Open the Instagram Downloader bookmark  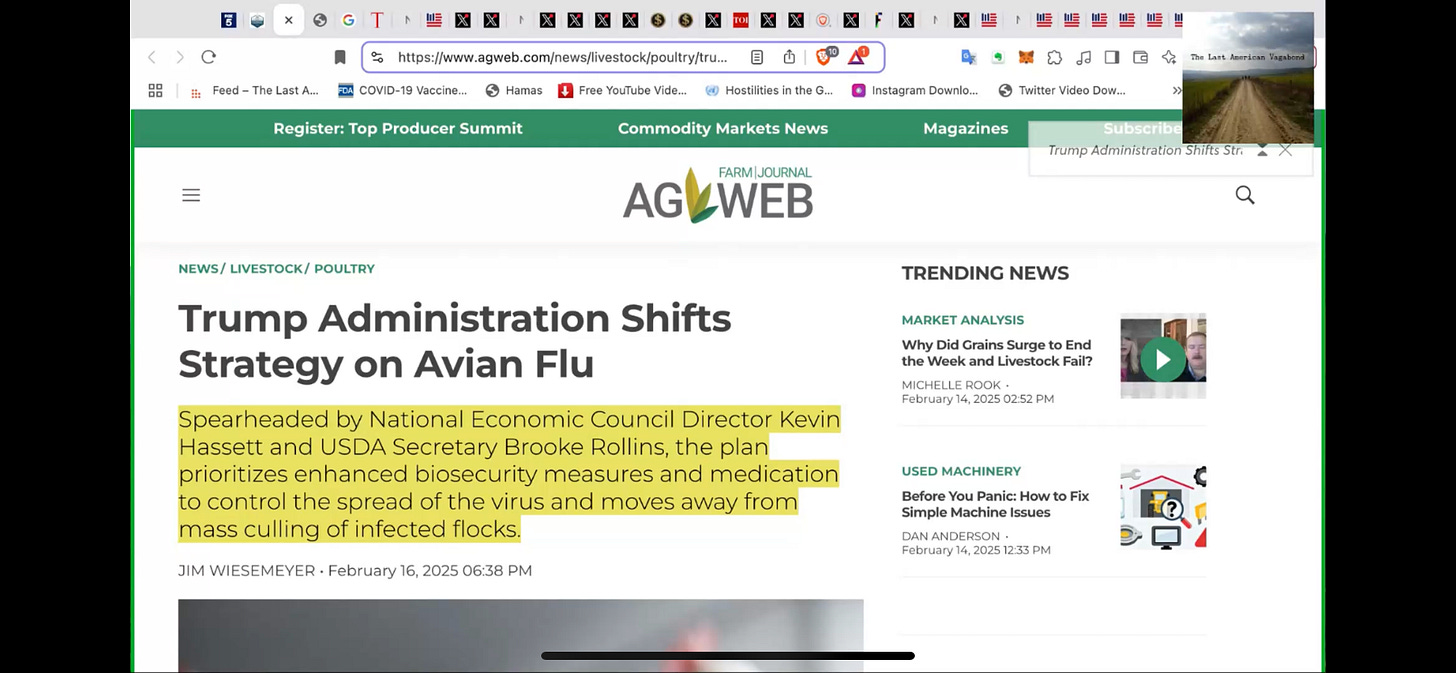915,90
